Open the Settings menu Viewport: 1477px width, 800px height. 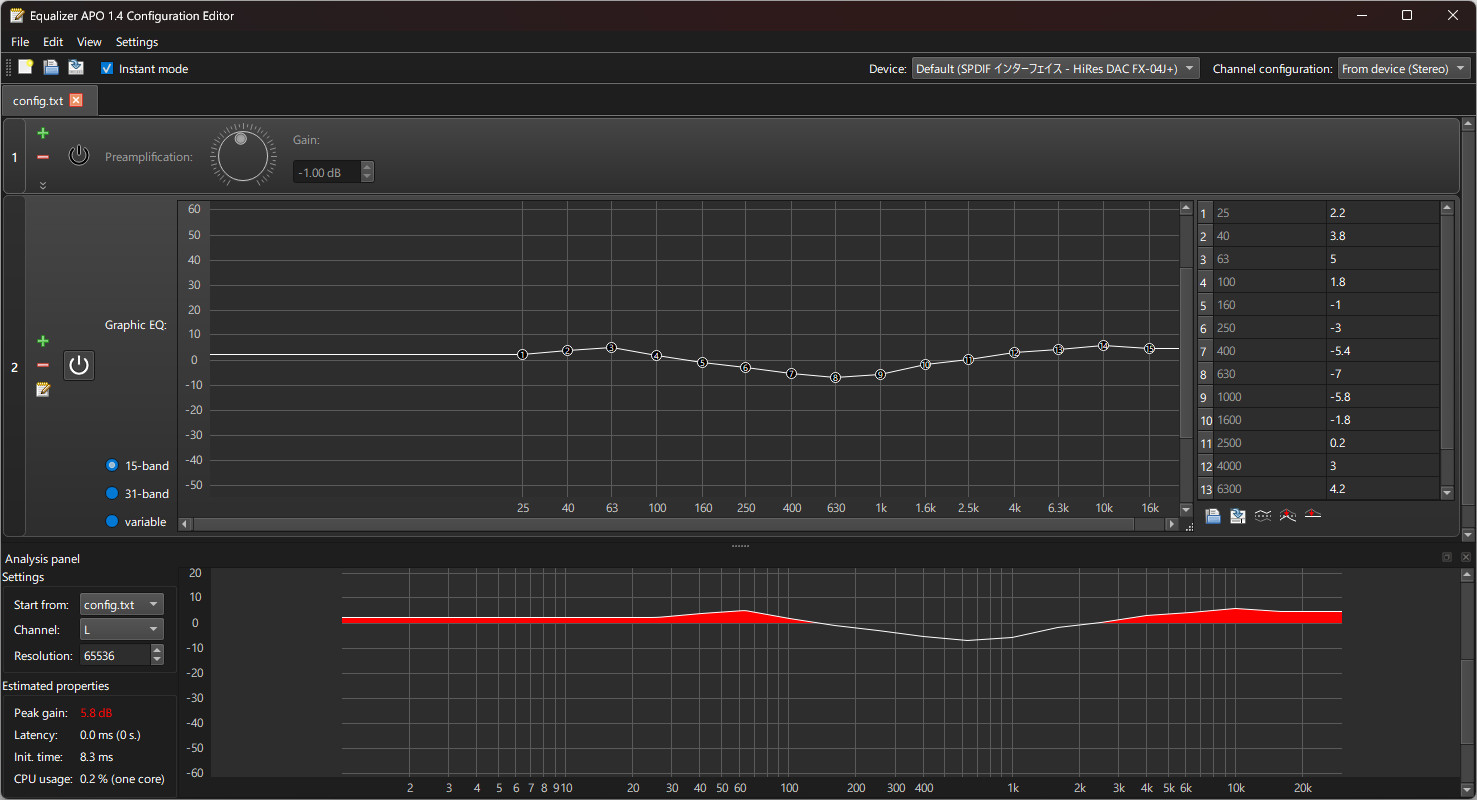pyautogui.click(x=137, y=42)
